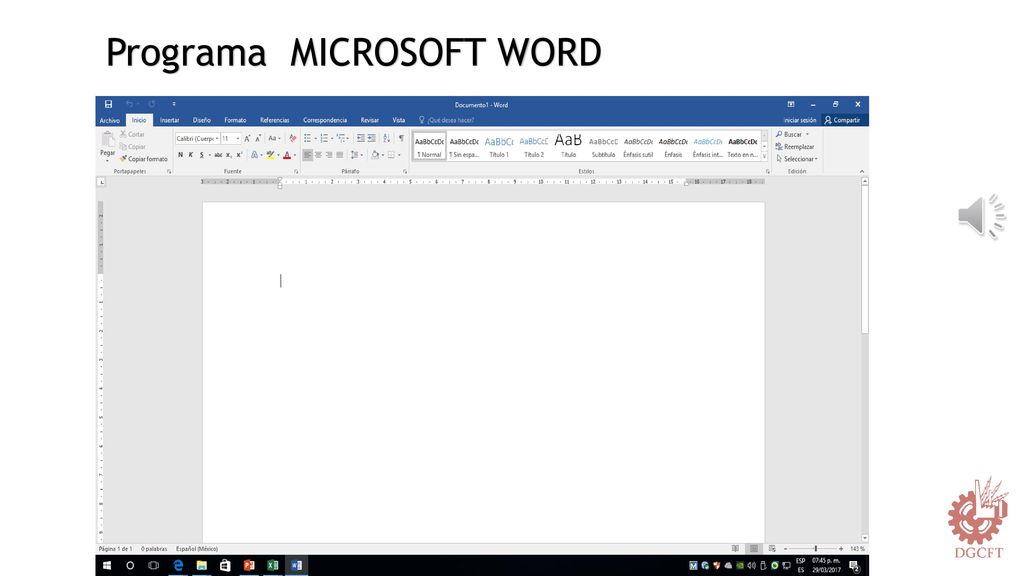Toggle strikethrough abc formatting
The image size is (1024, 576).
(x=218, y=155)
